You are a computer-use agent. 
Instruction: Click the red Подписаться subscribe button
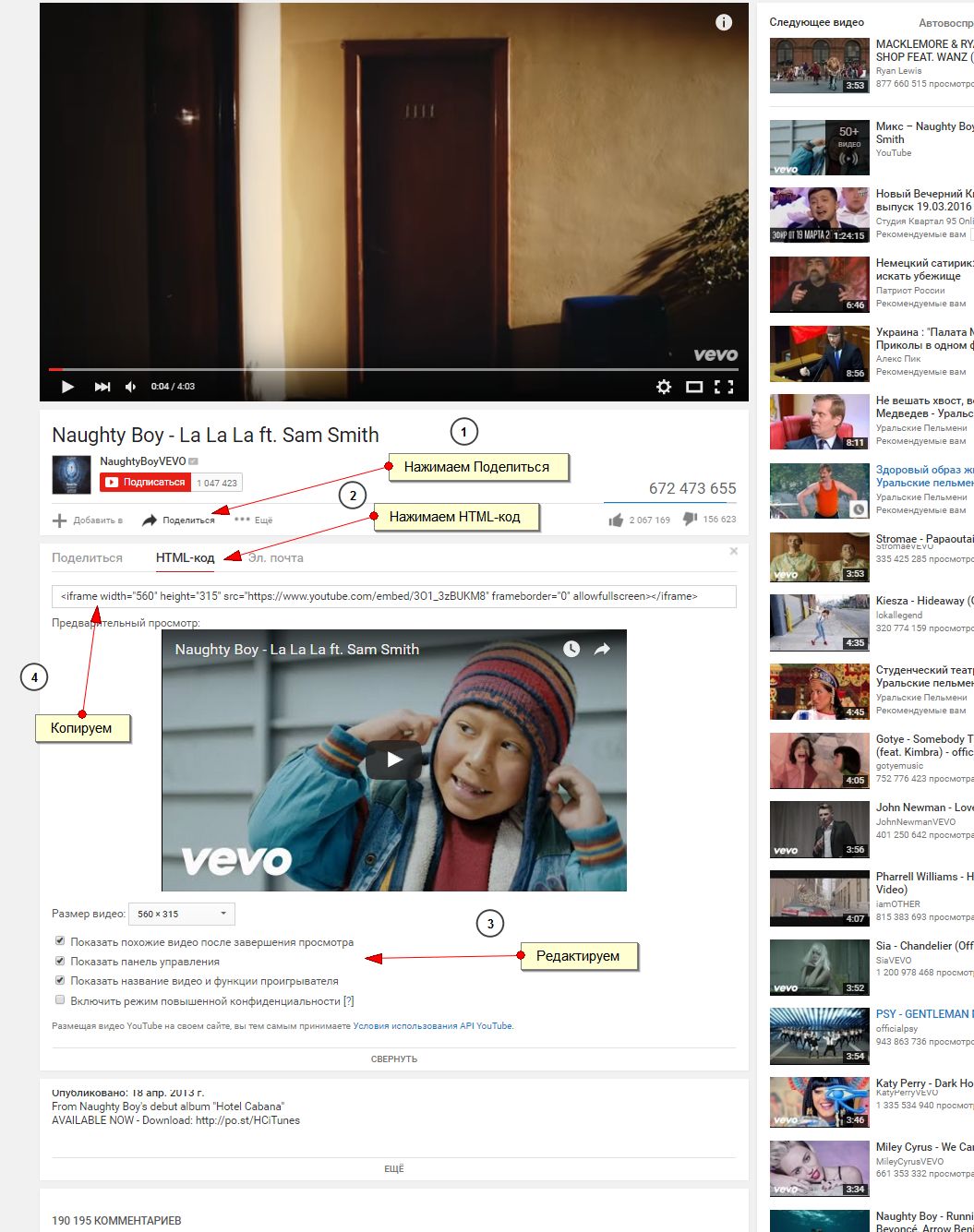tap(144, 482)
